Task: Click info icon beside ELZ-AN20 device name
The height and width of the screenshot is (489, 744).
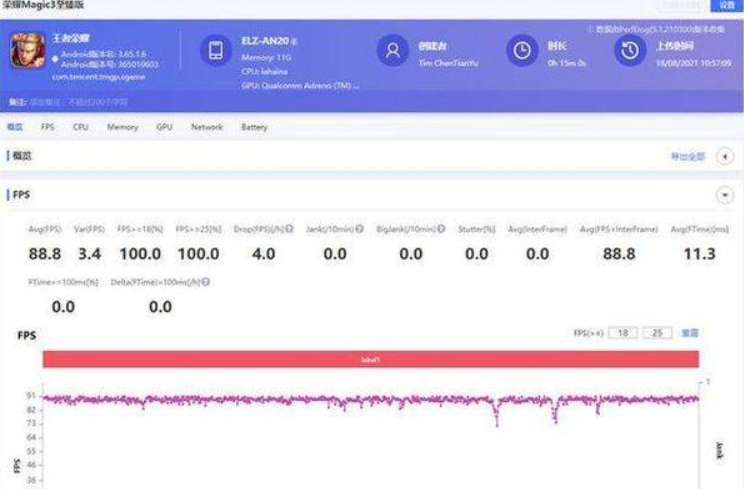Action: coord(294,42)
